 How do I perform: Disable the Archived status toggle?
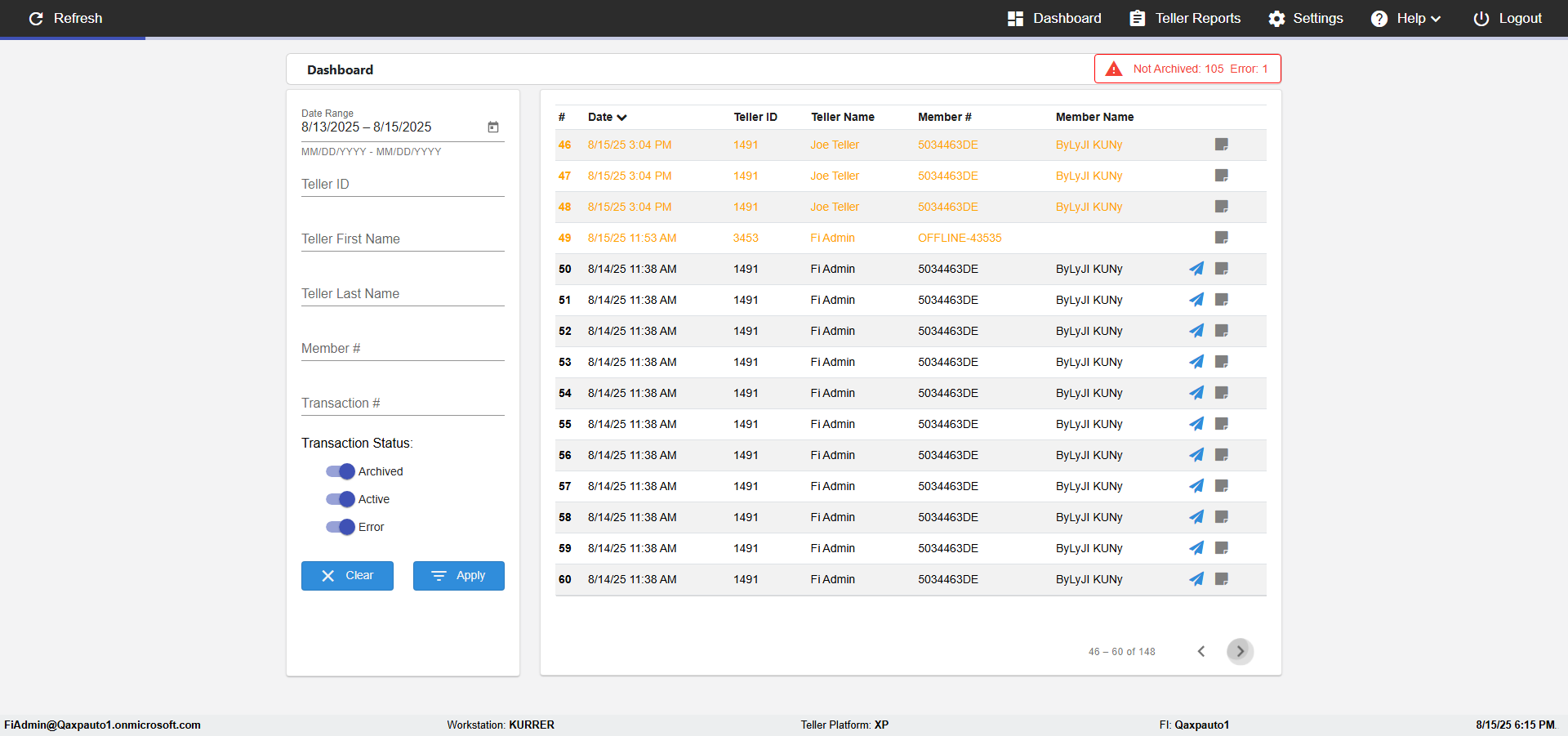coord(341,471)
